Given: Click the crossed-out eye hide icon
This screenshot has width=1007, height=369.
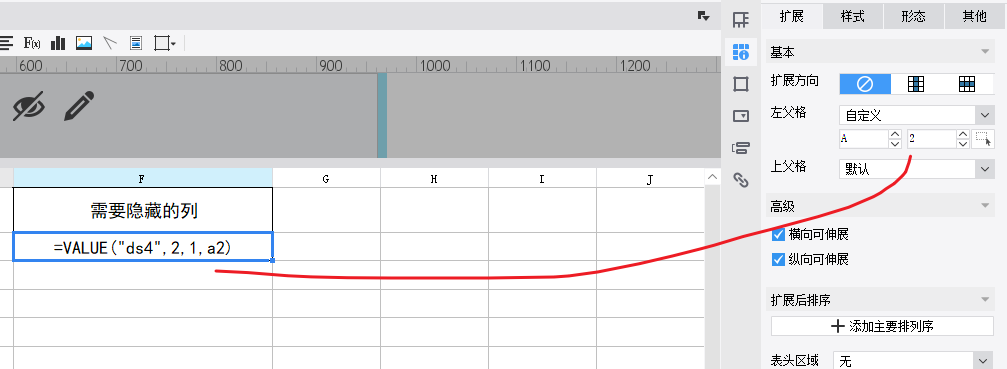Looking at the screenshot, I should tap(29, 107).
